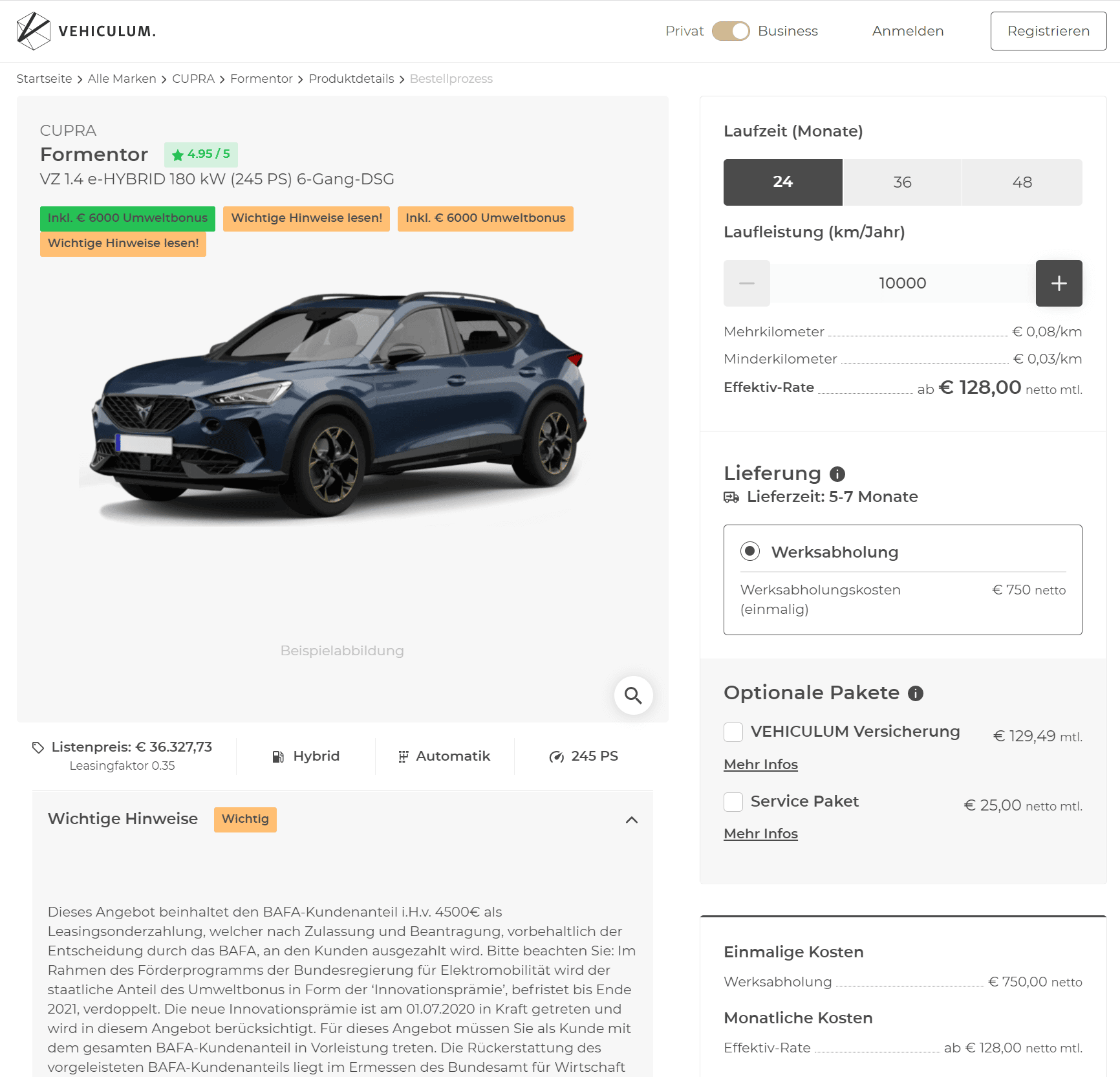Click the Minderkilometer € 0,03/km value

point(1048,359)
